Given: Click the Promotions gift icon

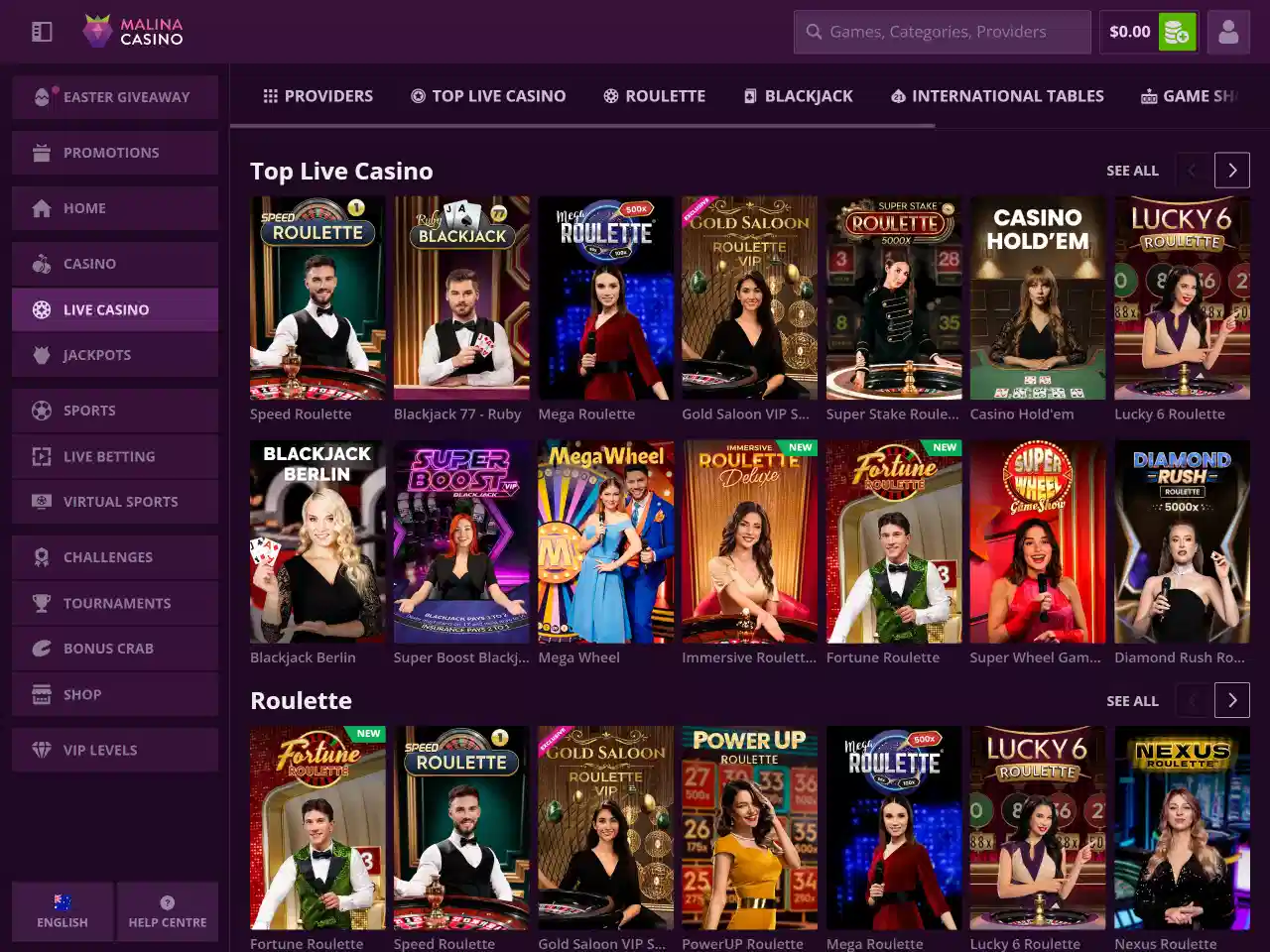Looking at the screenshot, I should pyautogui.click(x=42, y=153).
